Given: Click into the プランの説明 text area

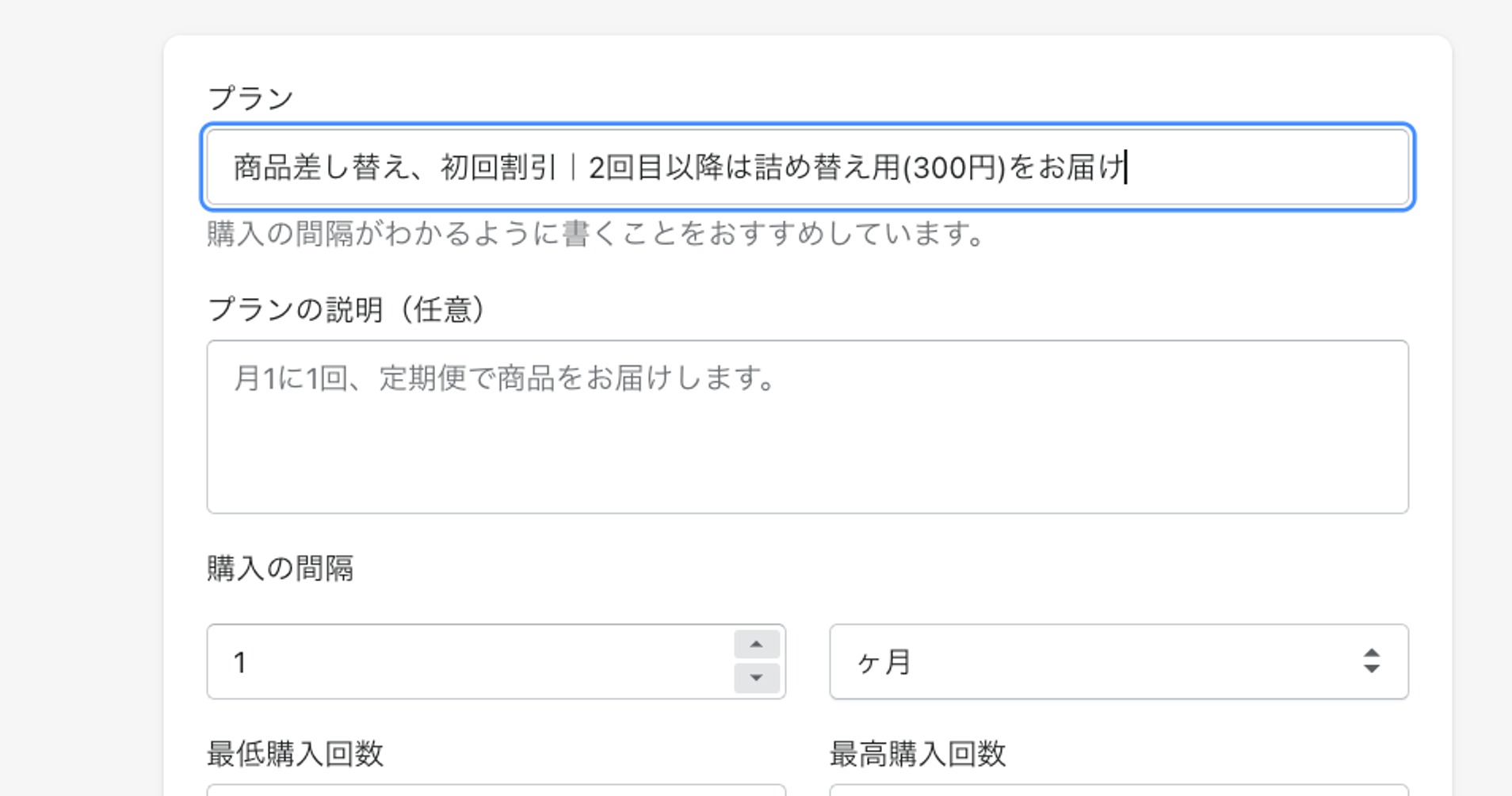Looking at the screenshot, I should click(x=807, y=444).
